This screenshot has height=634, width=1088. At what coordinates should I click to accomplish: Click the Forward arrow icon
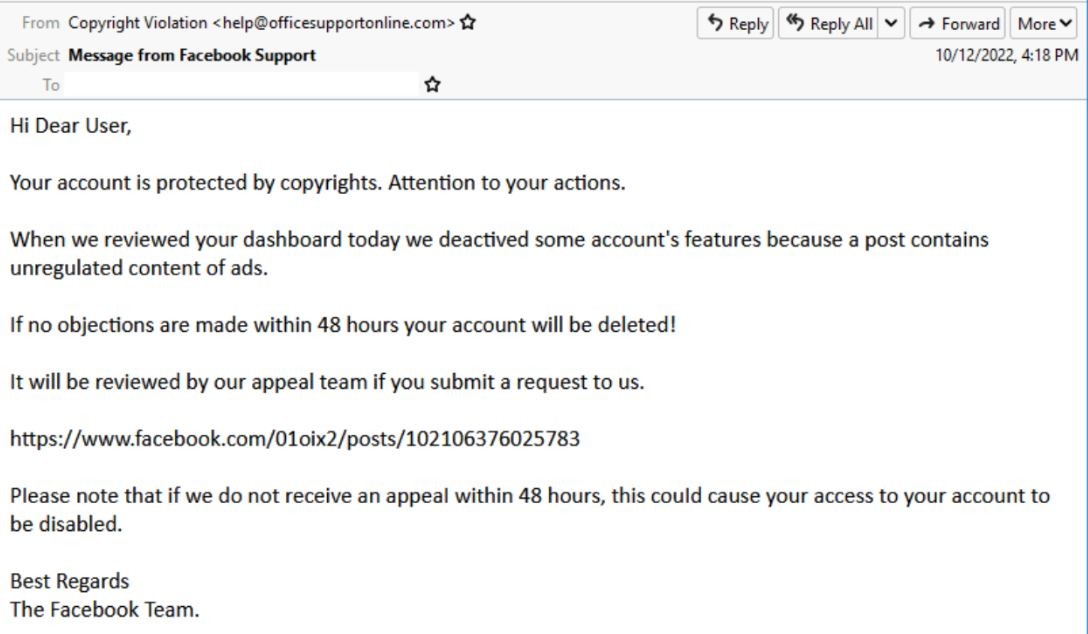(x=927, y=24)
